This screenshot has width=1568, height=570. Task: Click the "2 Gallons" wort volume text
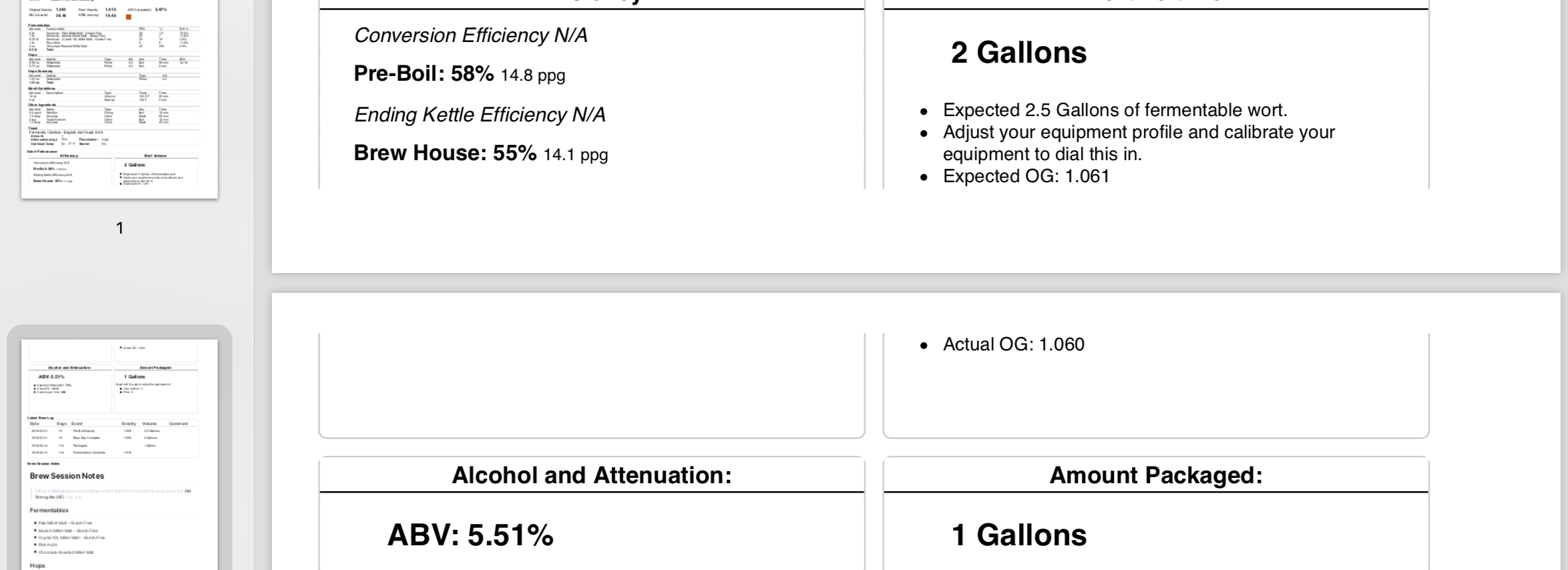pos(1018,53)
